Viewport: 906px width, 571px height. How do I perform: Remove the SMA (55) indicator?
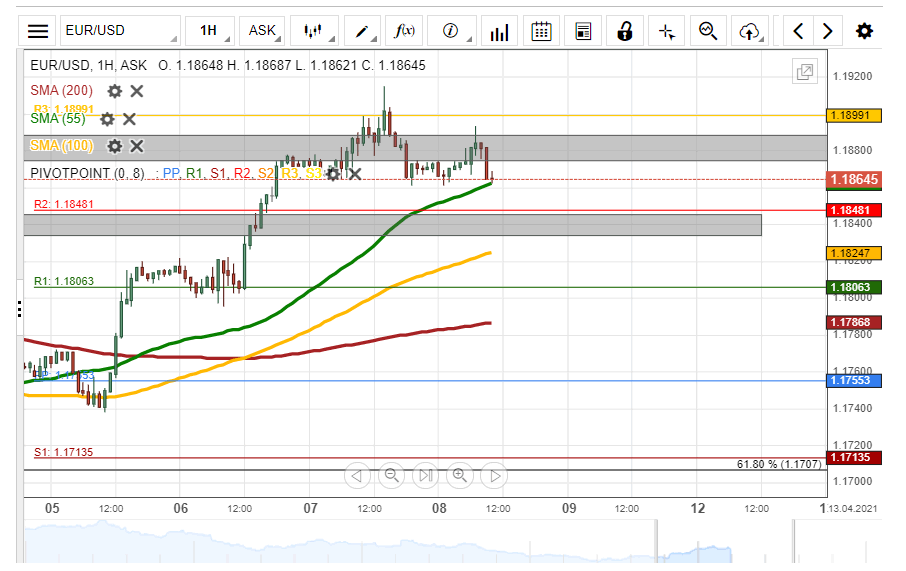129,119
